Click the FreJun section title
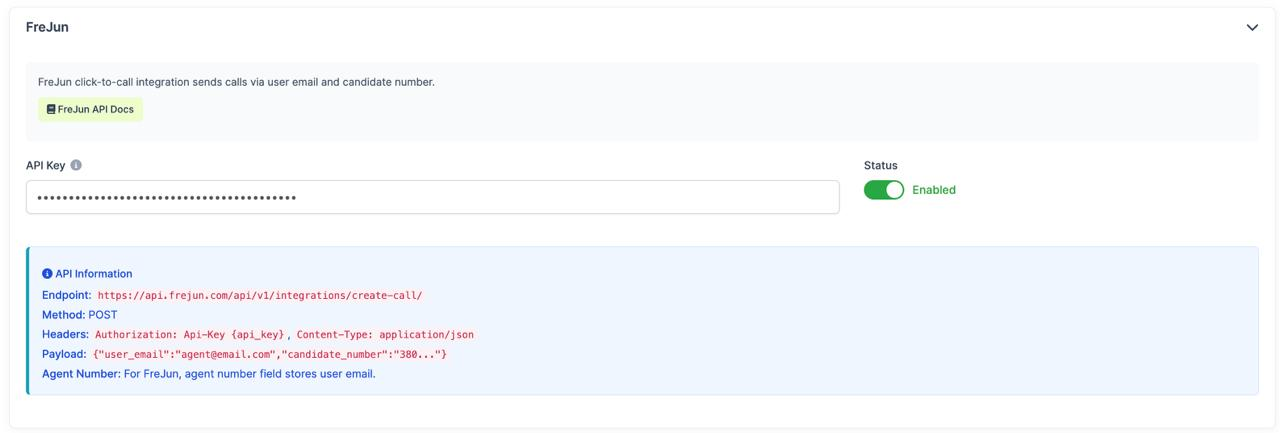Image resolution: width=1280 pixels, height=433 pixels. (x=47, y=27)
